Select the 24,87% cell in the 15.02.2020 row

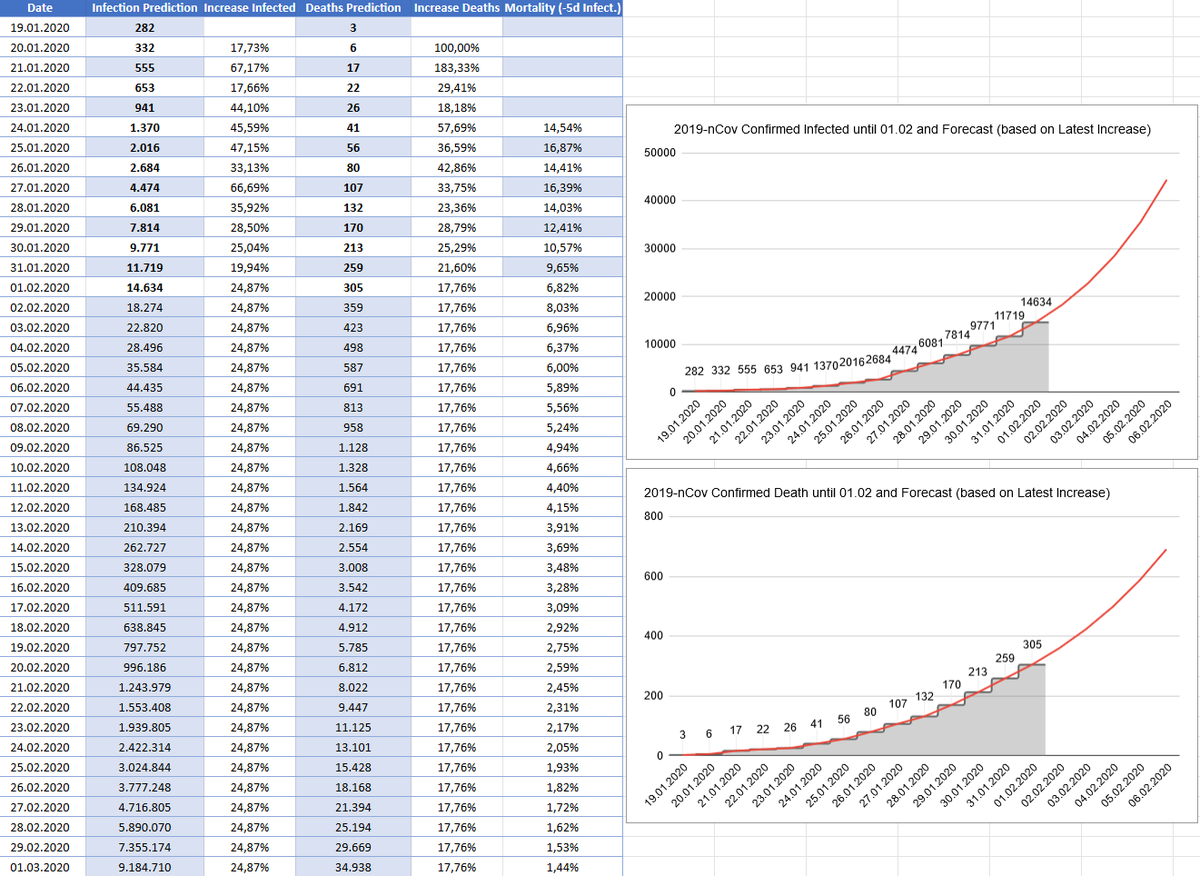(249, 568)
